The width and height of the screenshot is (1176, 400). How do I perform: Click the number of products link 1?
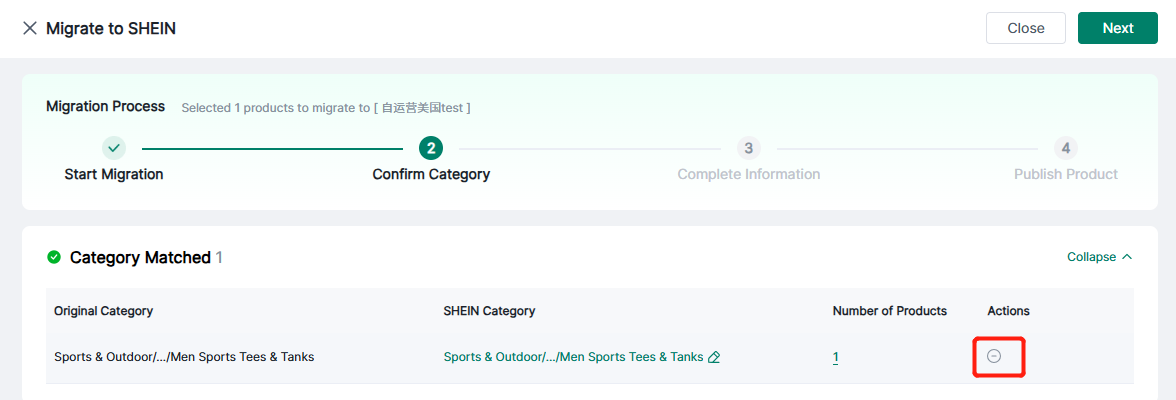836,357
